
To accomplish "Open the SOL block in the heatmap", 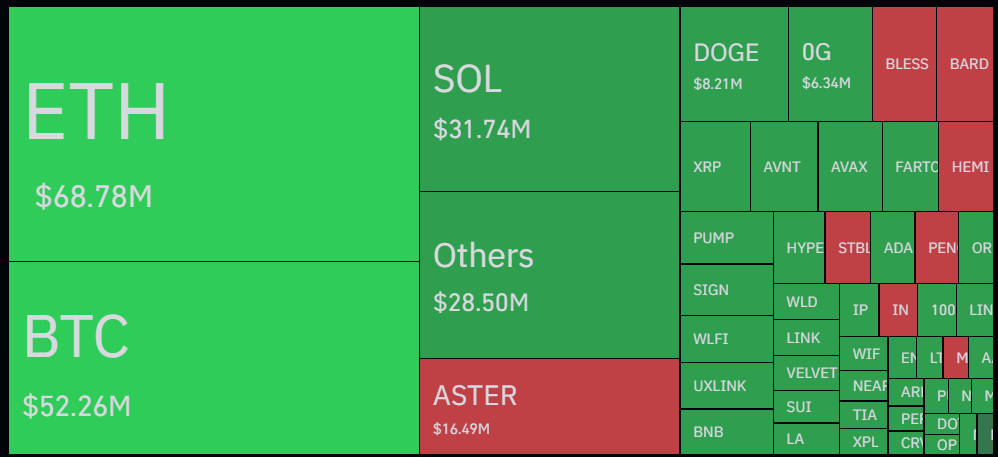I will click(549, 99).
